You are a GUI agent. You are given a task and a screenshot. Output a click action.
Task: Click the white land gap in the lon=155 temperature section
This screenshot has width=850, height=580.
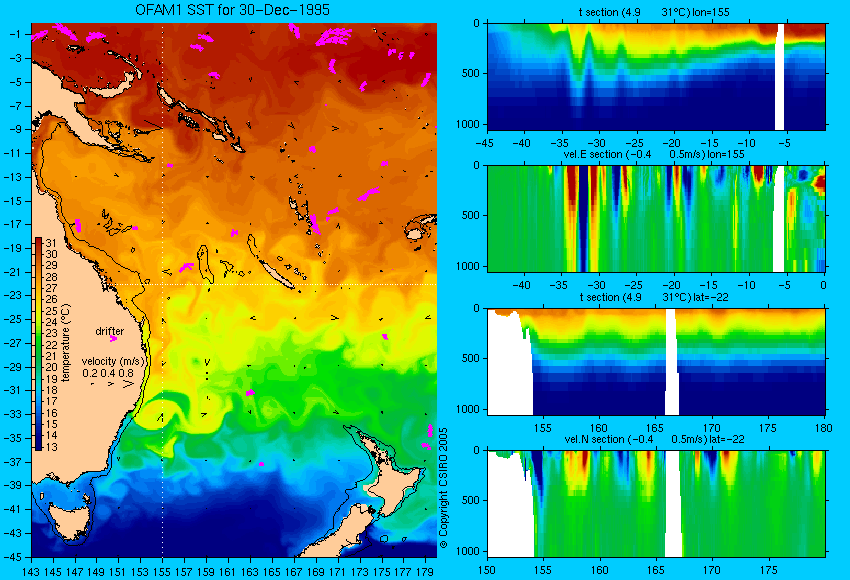pyautogui.click(x=780, y=77)
